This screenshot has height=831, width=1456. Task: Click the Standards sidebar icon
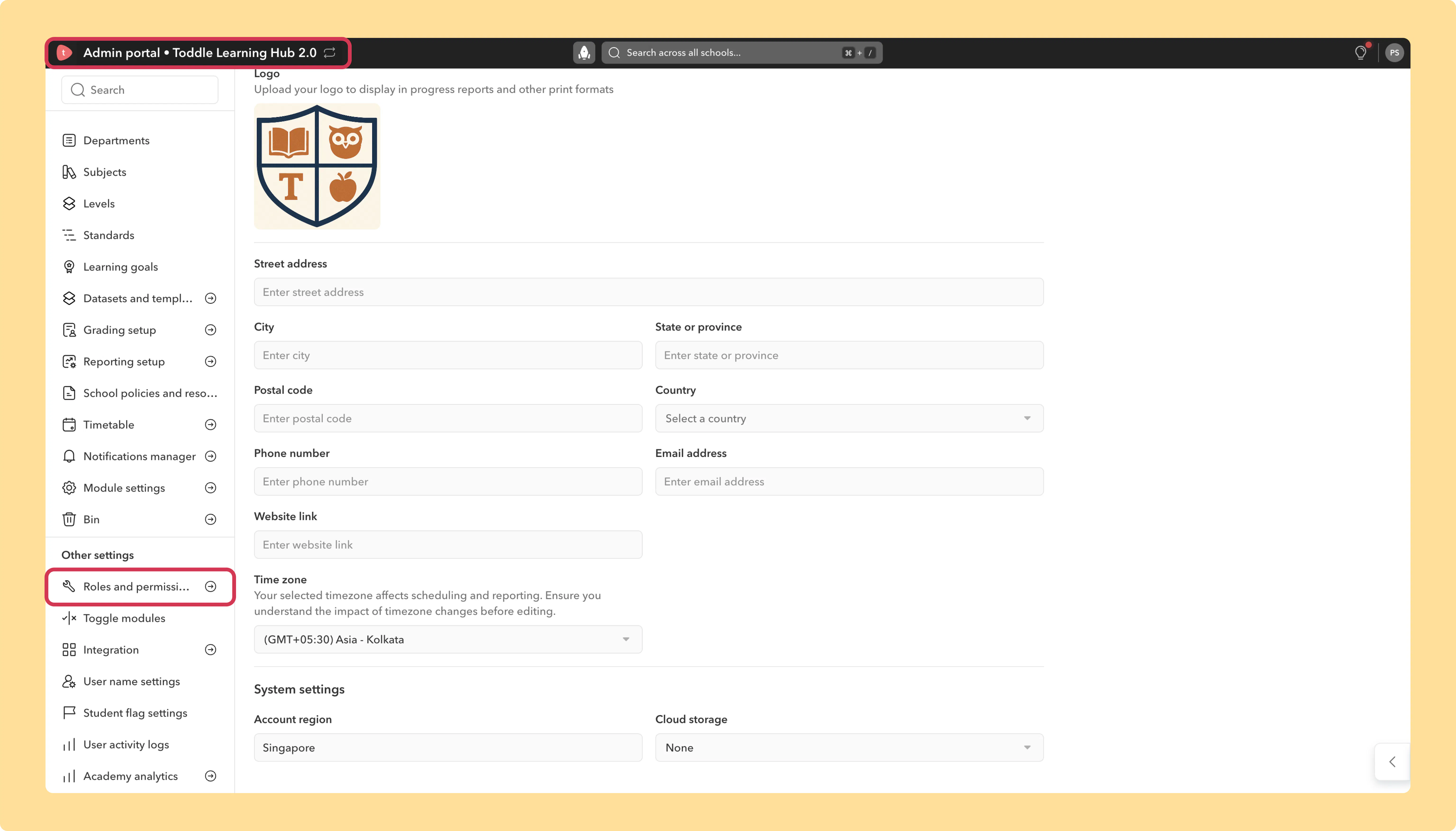tap(69, 235)
